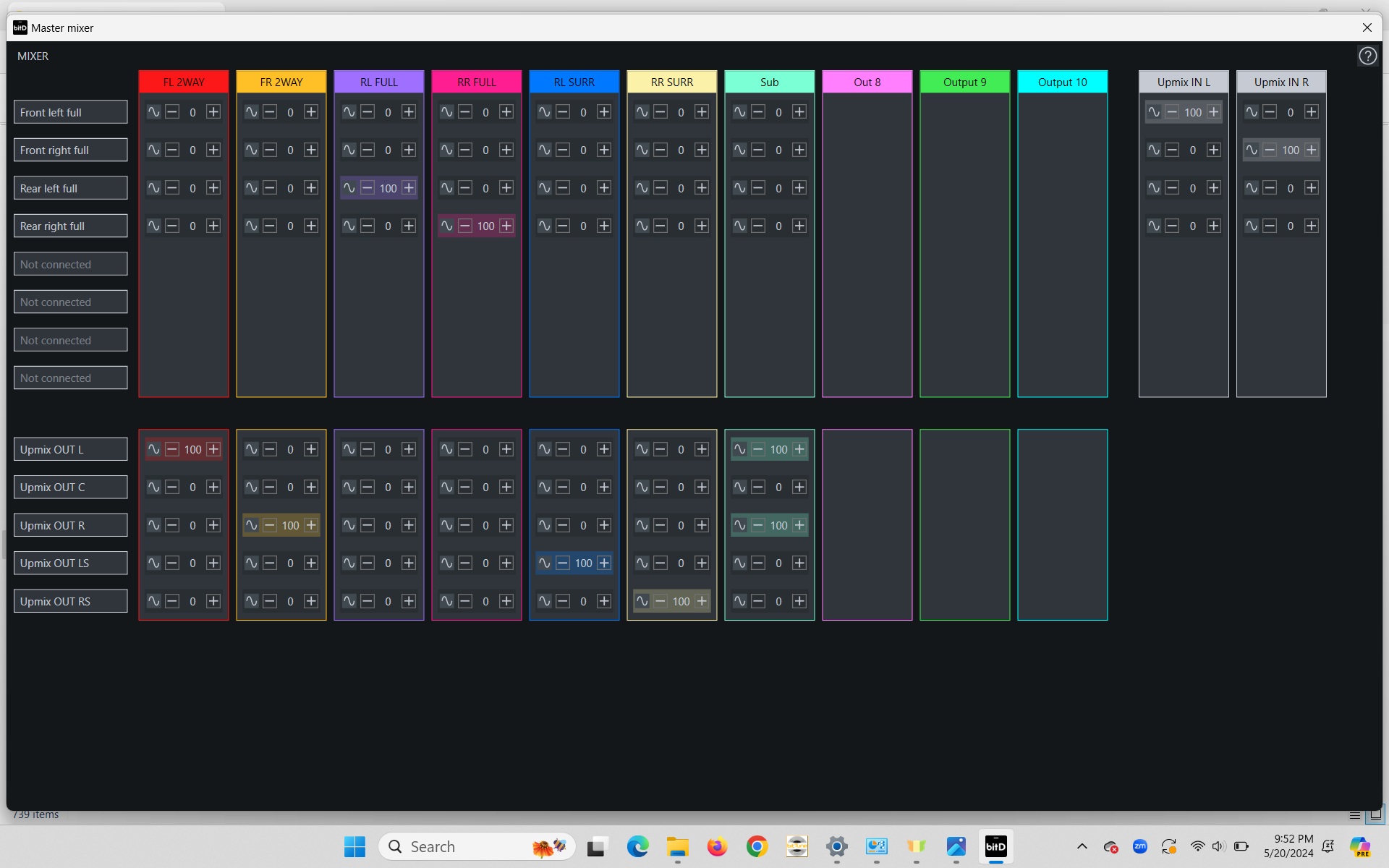
Task: Click the Out 8 output header
Action: coord(867,82)
